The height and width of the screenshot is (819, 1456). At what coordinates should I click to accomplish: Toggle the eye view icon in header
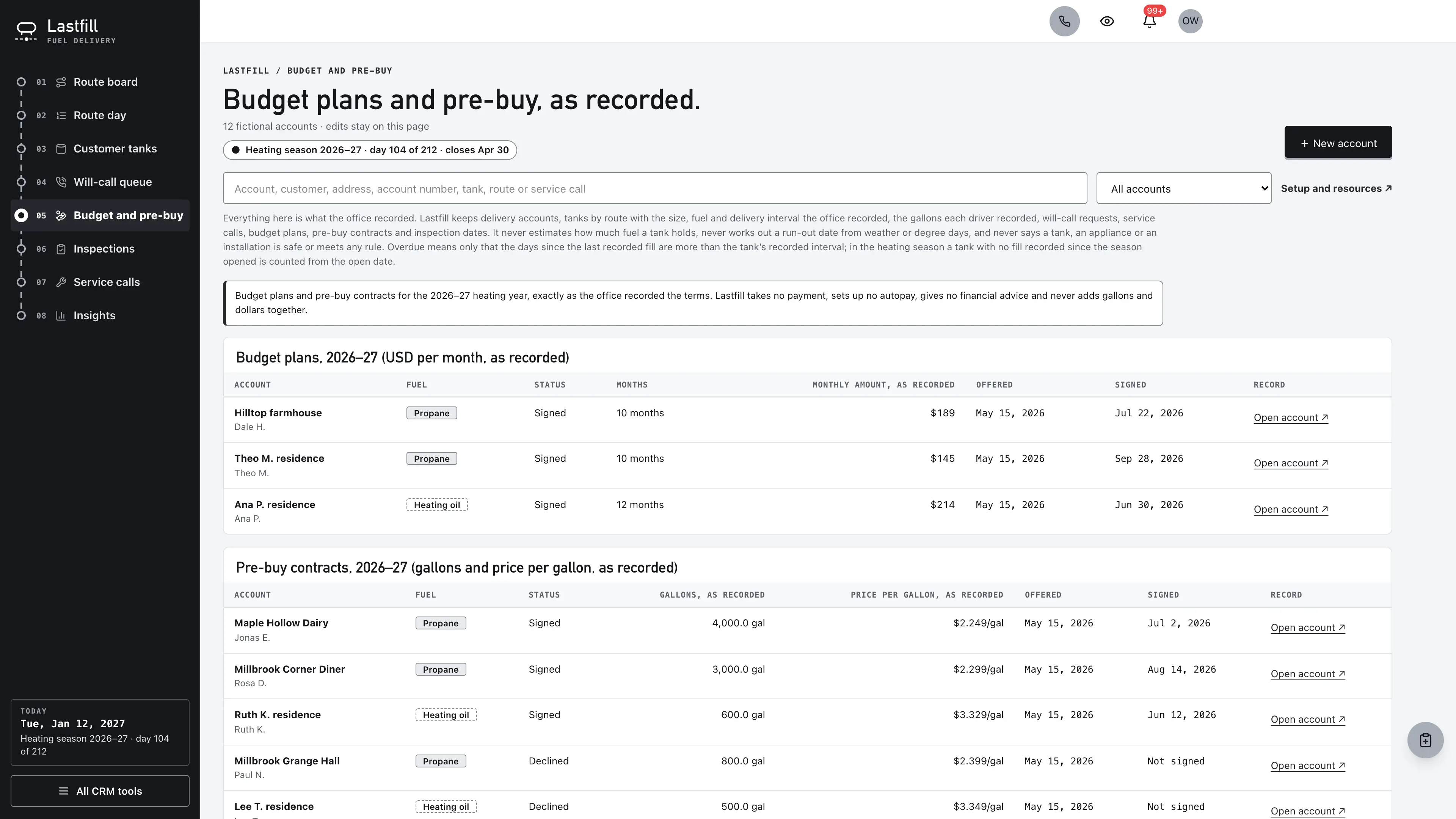point(1107,22)
